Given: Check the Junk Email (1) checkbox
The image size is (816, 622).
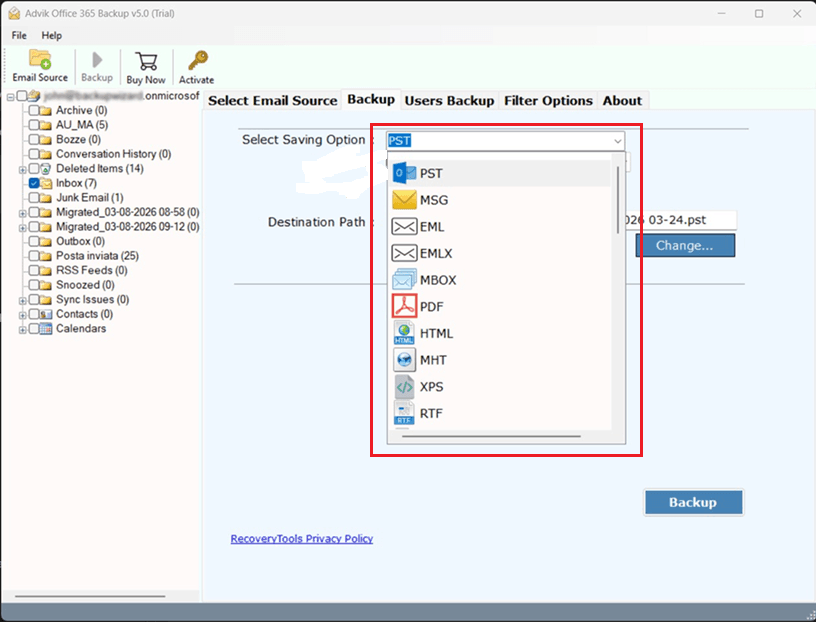Looking at the screenshot, I should 34,198.
